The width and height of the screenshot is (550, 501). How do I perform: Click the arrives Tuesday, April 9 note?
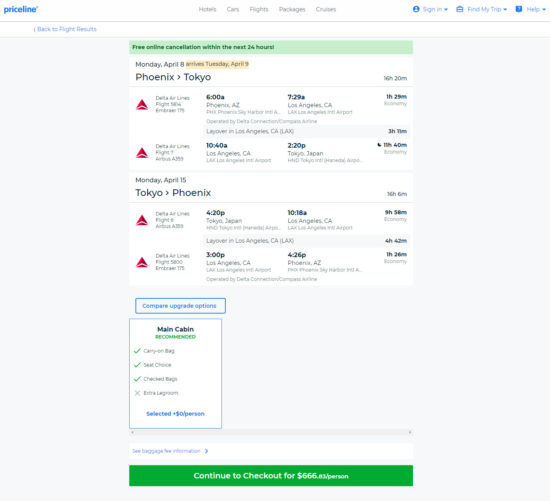[x=217, y=64]
